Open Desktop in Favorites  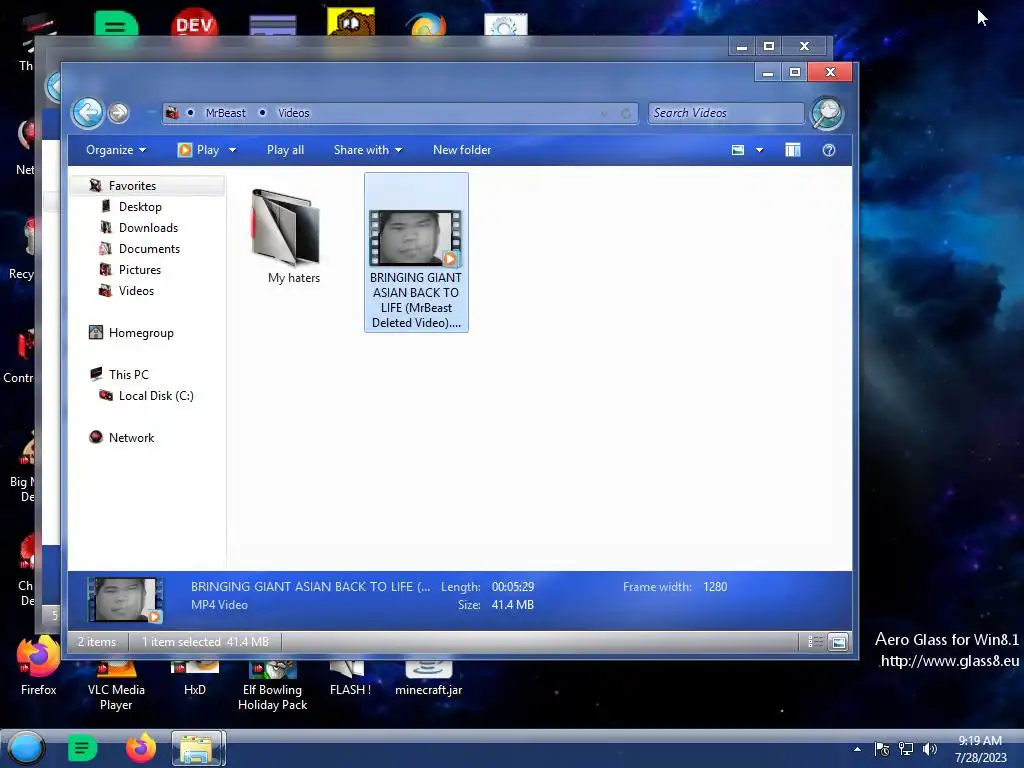[140, 207]
